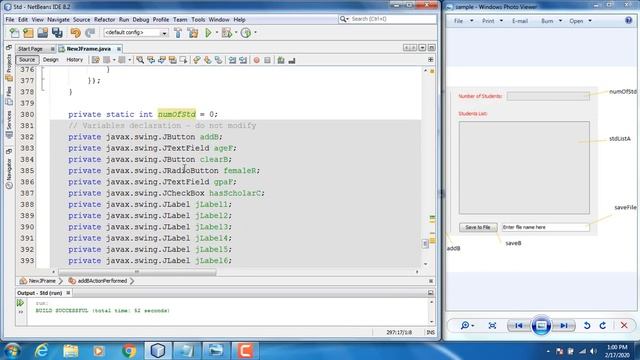Rotate image clockwise in Photo Viewer

point(603,325)
